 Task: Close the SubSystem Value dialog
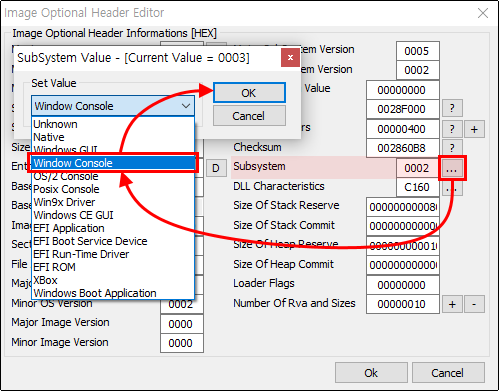coord(290,57)
